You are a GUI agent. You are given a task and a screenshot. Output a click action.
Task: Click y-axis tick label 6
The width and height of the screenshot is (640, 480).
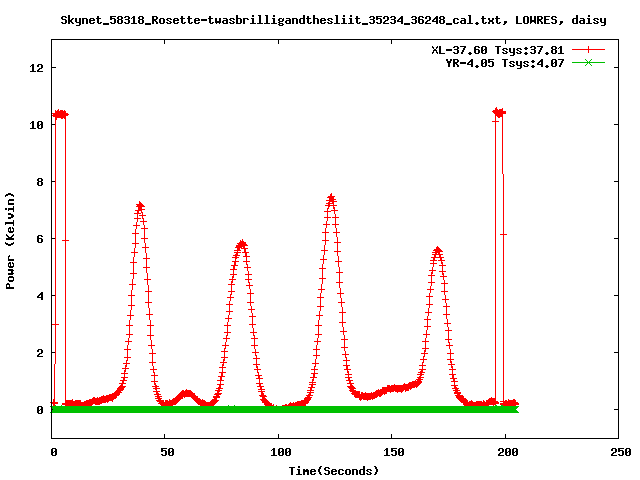click(40, 239)
